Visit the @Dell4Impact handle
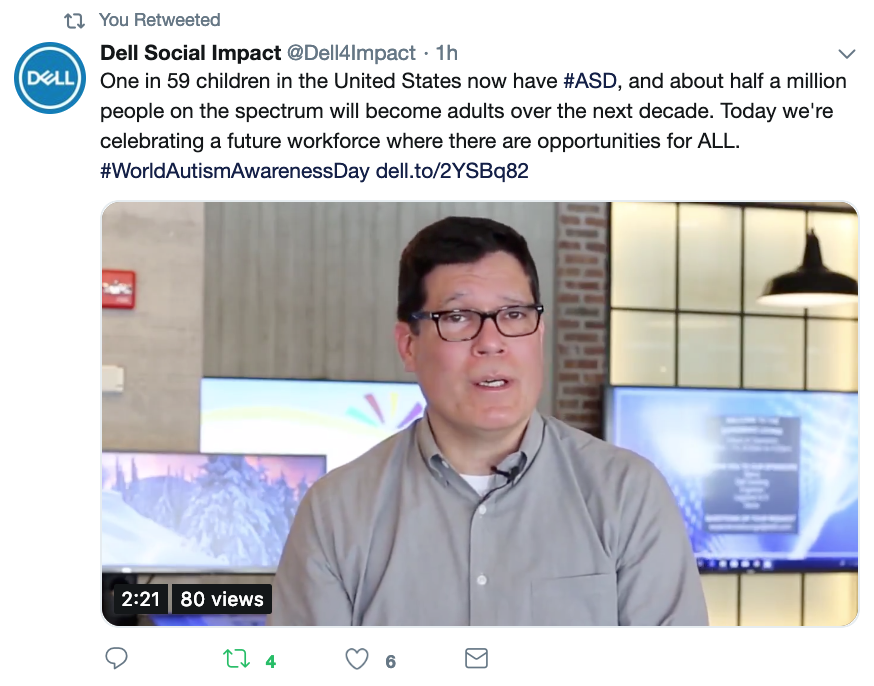Viewport: 874px width, 686px height. click(351, 53)
